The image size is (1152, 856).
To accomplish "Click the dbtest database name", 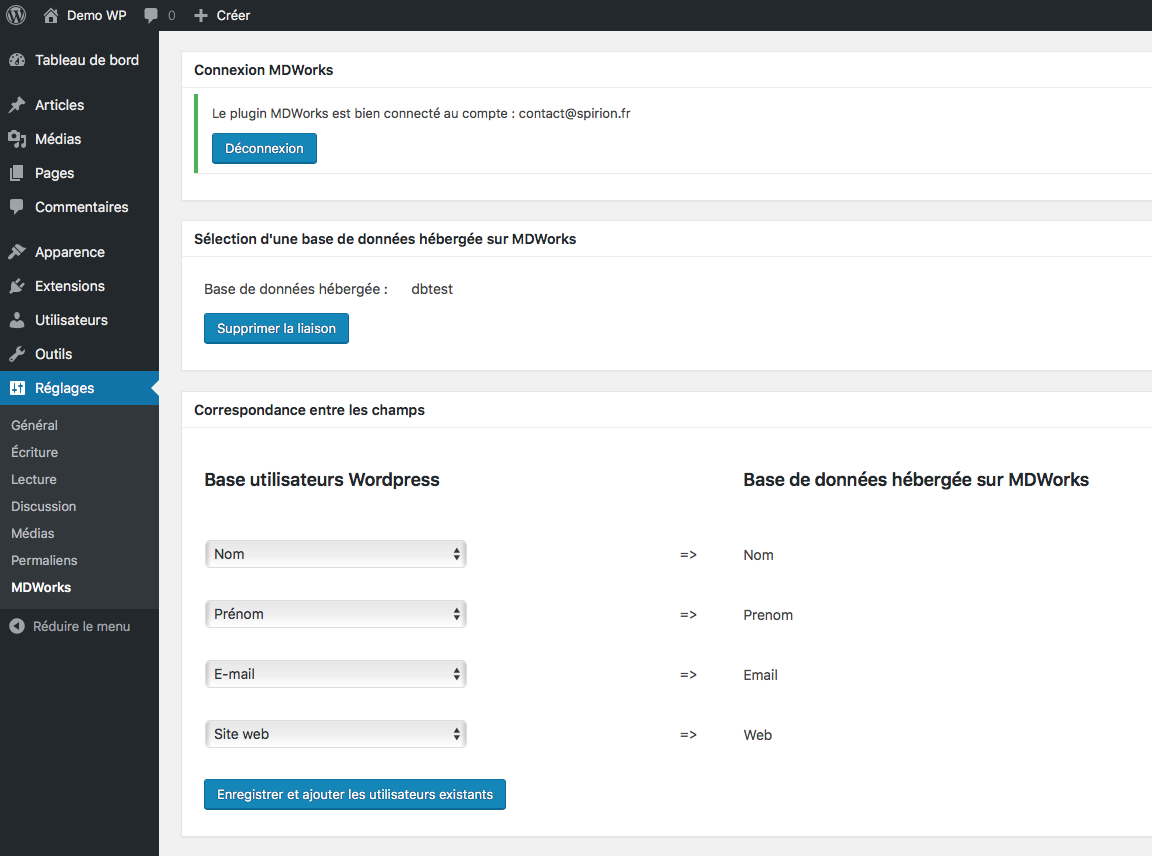I will [x=432, y=289].
